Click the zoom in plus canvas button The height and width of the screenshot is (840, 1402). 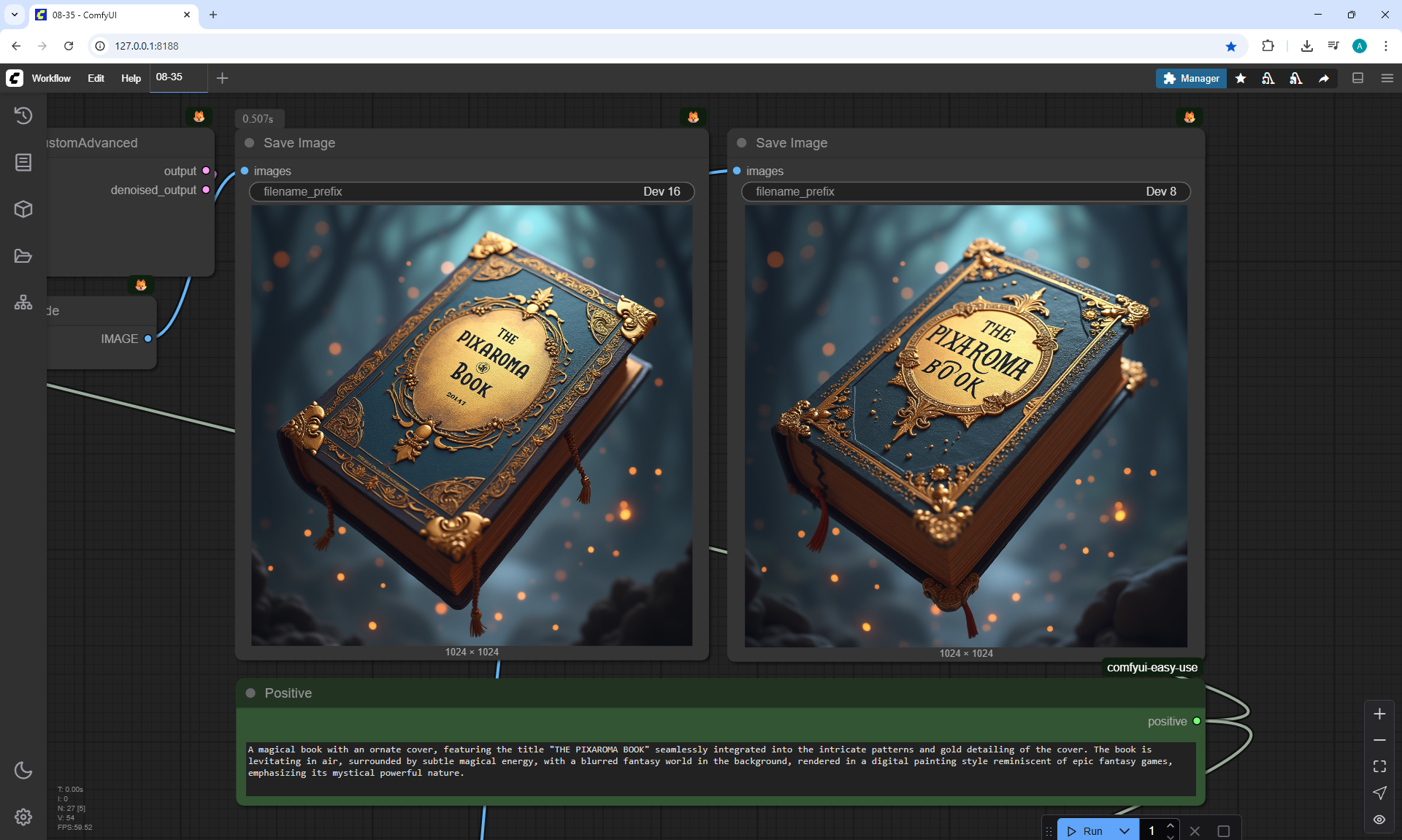pos(1379,714)
